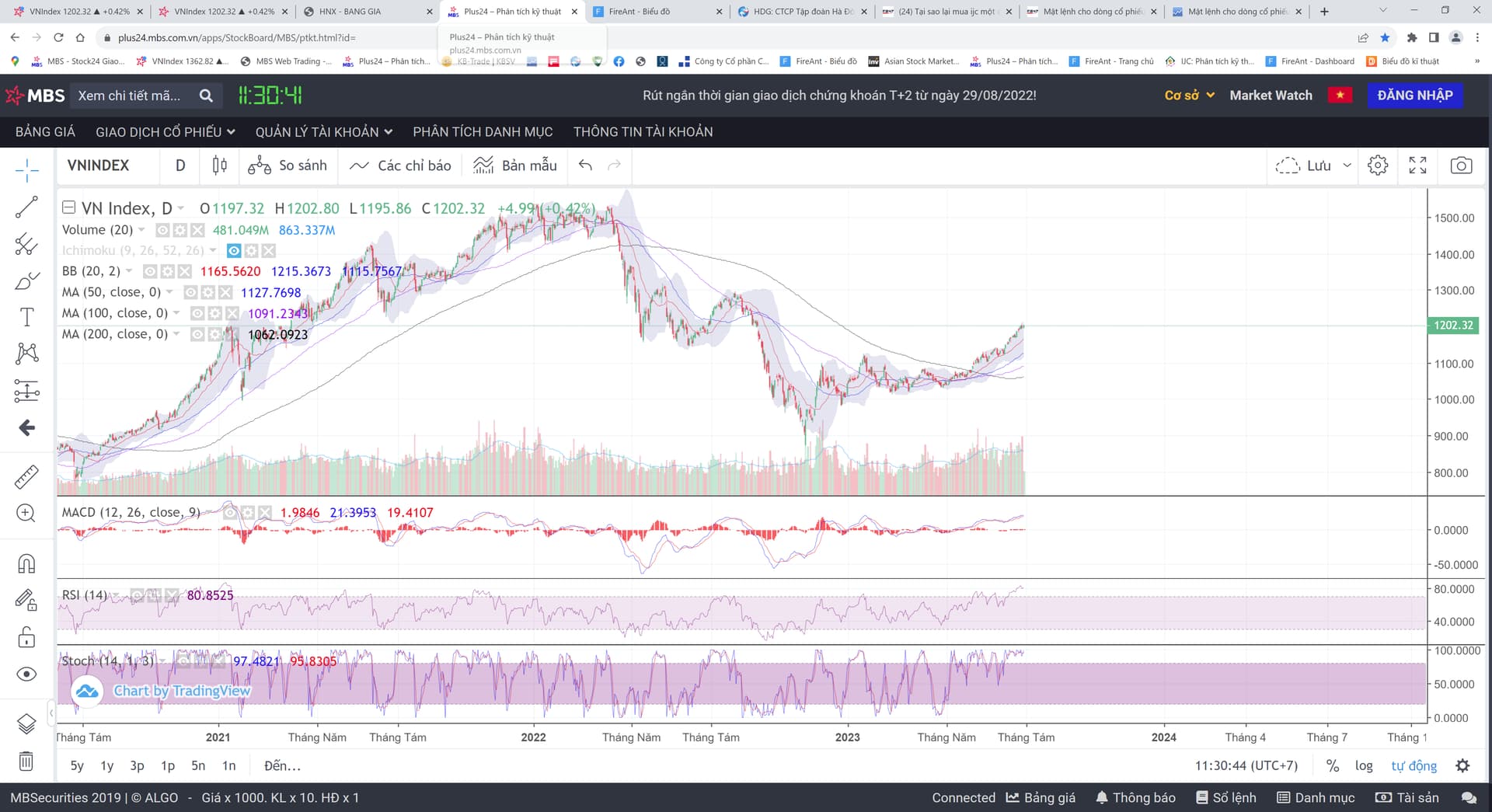Select the trend line drawing tool

point(26,207)
